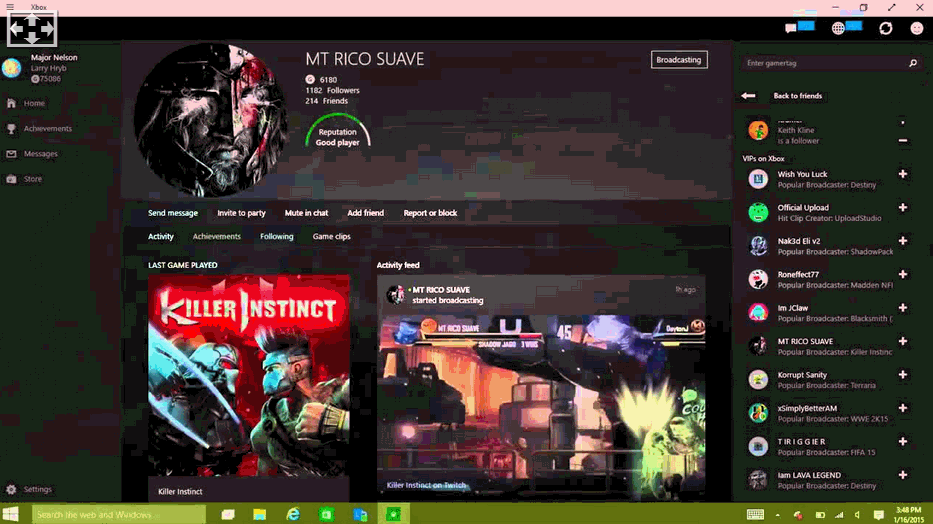
Task: Switch to the Following tab
Action: (x=277, y=236)
